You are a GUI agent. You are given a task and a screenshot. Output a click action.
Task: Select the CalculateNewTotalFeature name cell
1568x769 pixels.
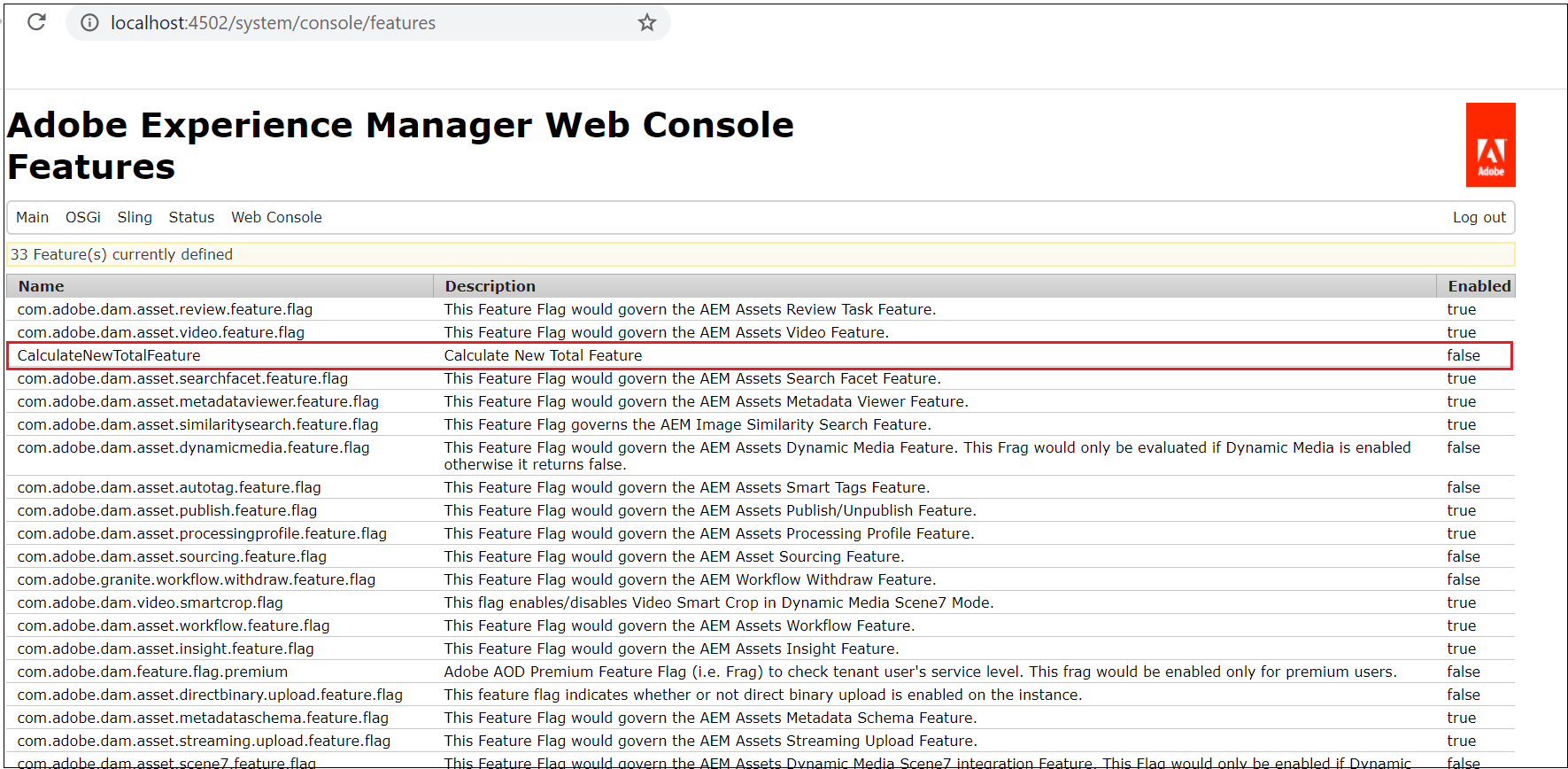click(x=109, y=355)
